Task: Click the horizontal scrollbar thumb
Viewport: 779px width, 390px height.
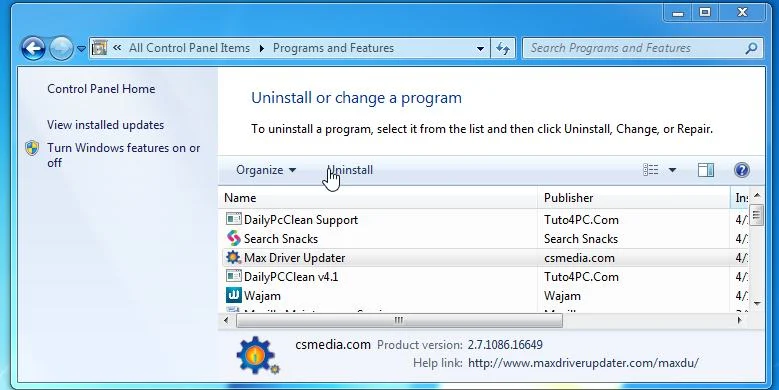Action: pos(399,320)
